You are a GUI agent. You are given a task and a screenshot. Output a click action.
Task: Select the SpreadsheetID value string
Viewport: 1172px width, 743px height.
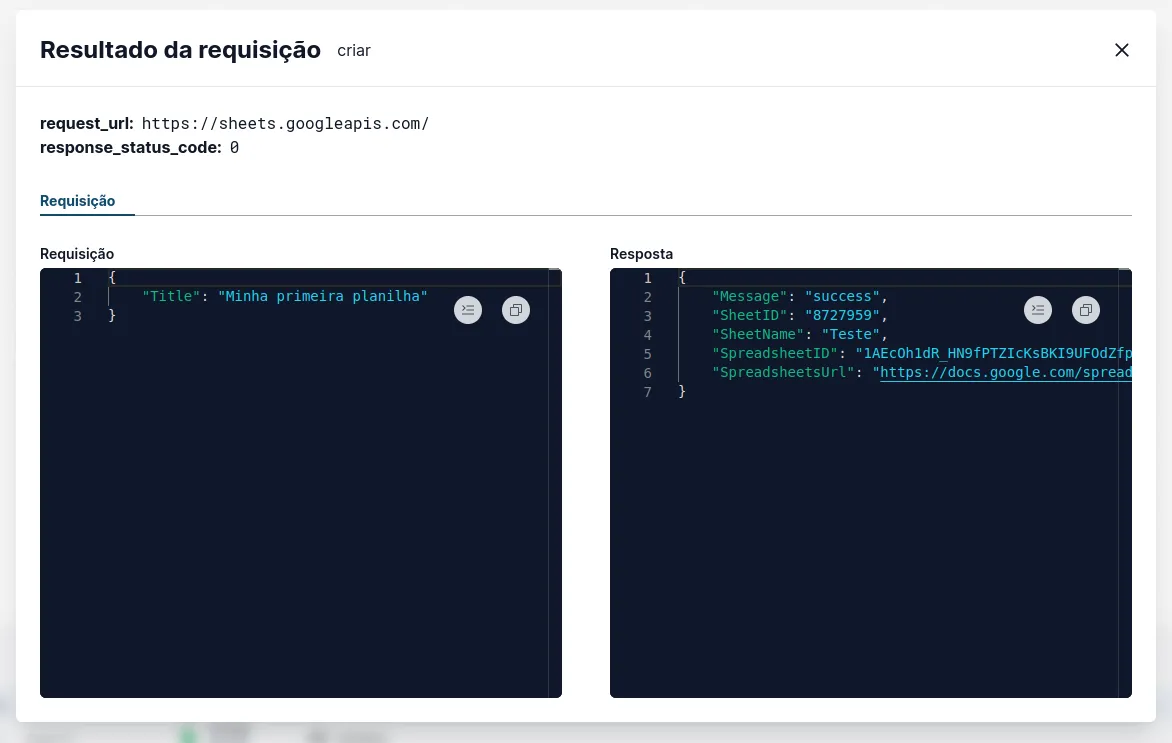993,354
